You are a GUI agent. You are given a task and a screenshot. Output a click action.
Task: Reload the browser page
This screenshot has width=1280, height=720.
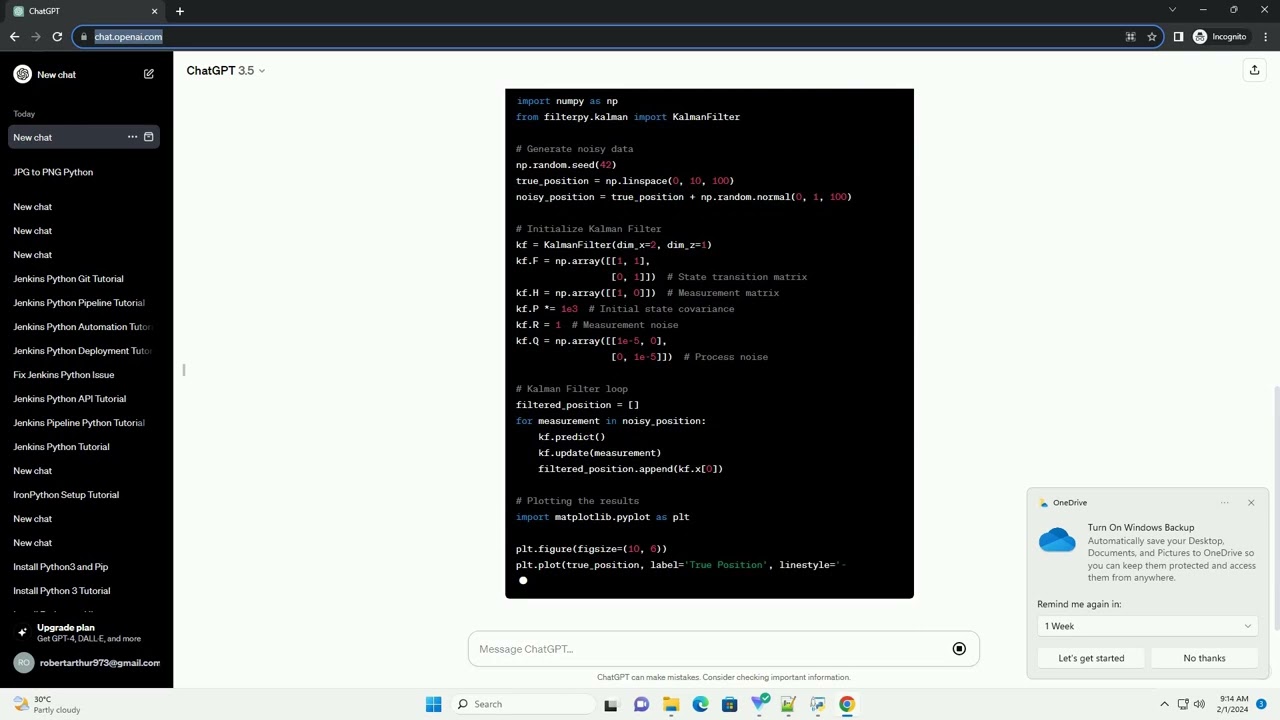[x=57, y=37]
